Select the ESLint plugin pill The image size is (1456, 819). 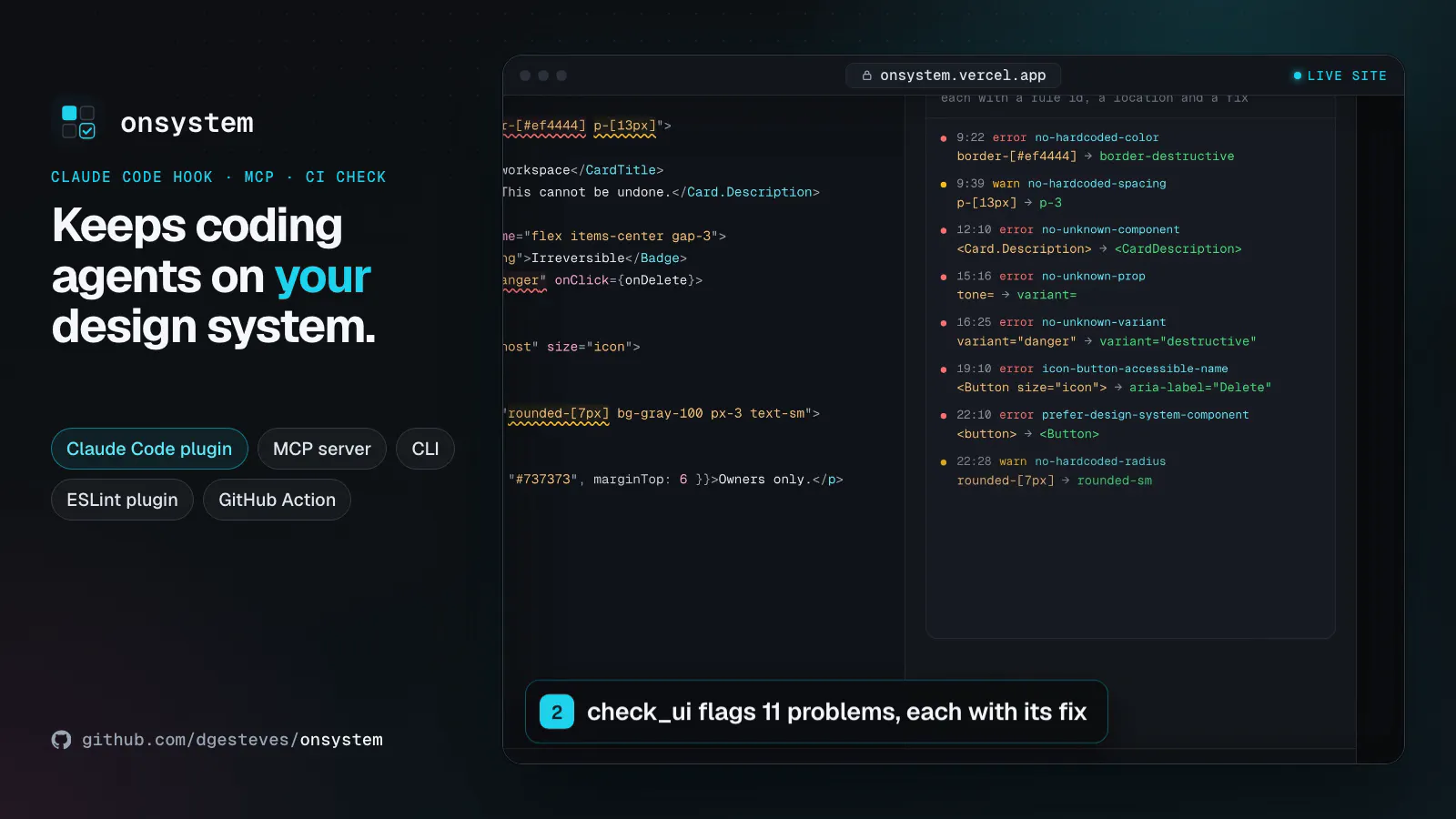(x=122, y=500)
